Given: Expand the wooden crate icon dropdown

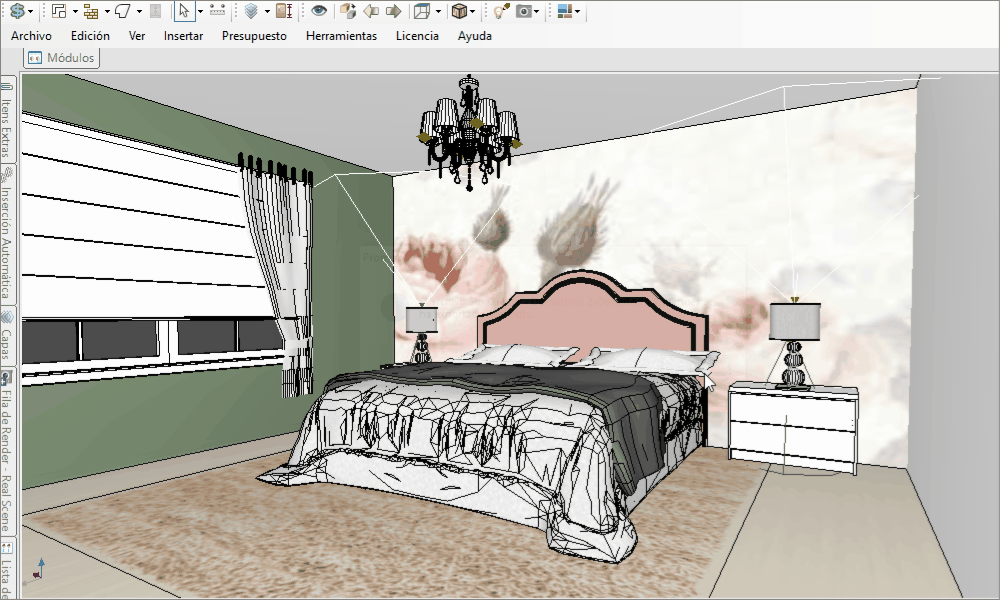Looking at the screenshot, I should (472, 11).
